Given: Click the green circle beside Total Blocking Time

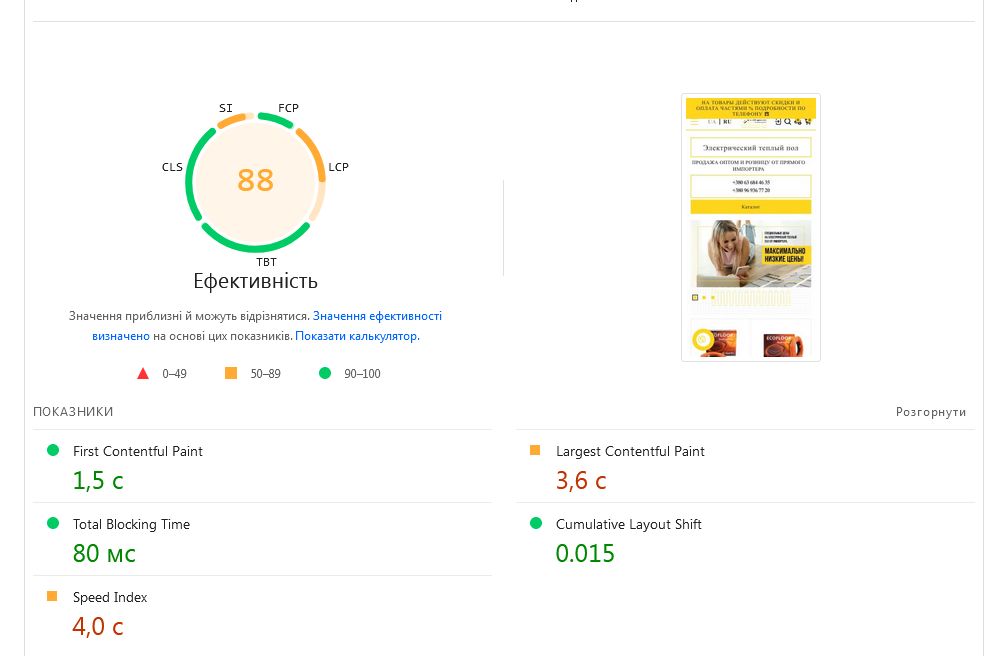Looking at the screenshot, I should [x=53, y=524].
